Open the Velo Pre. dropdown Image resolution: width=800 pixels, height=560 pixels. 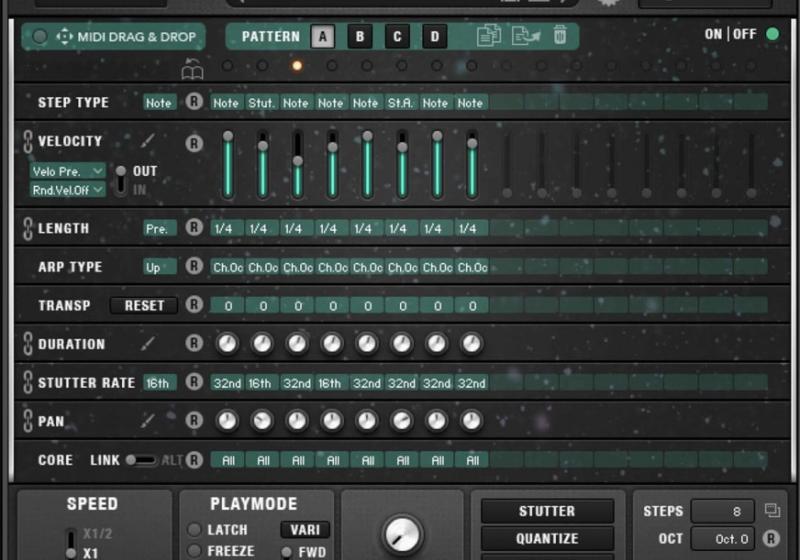click(x=68, y=172)
